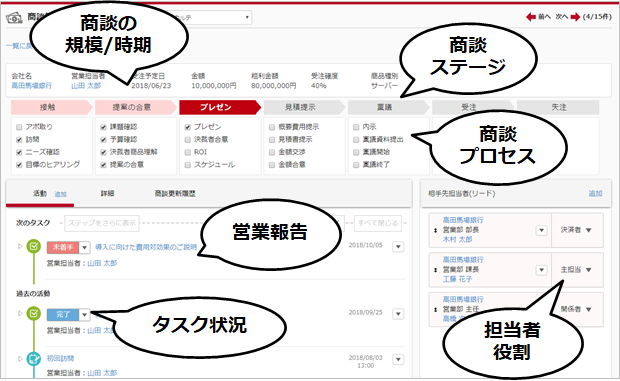Expand the 初回訪問 activity with its triangle

(x=19, y=359)
